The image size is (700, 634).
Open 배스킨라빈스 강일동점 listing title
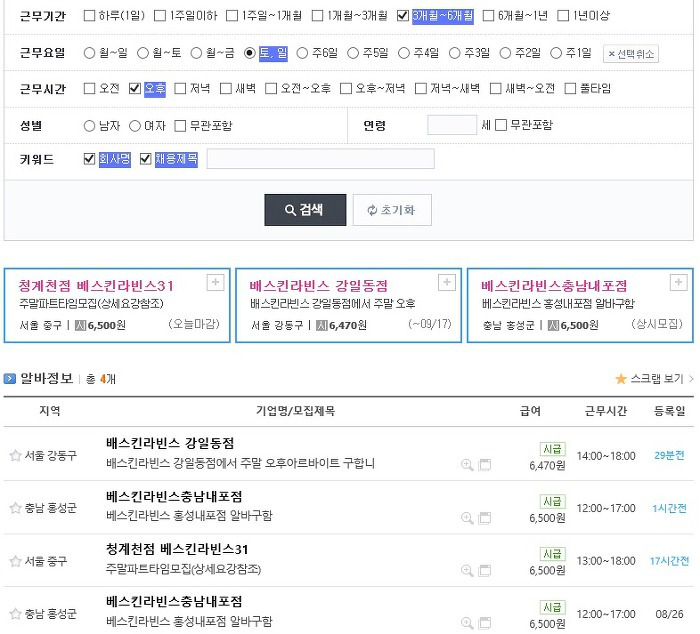[x=170, y=443]
